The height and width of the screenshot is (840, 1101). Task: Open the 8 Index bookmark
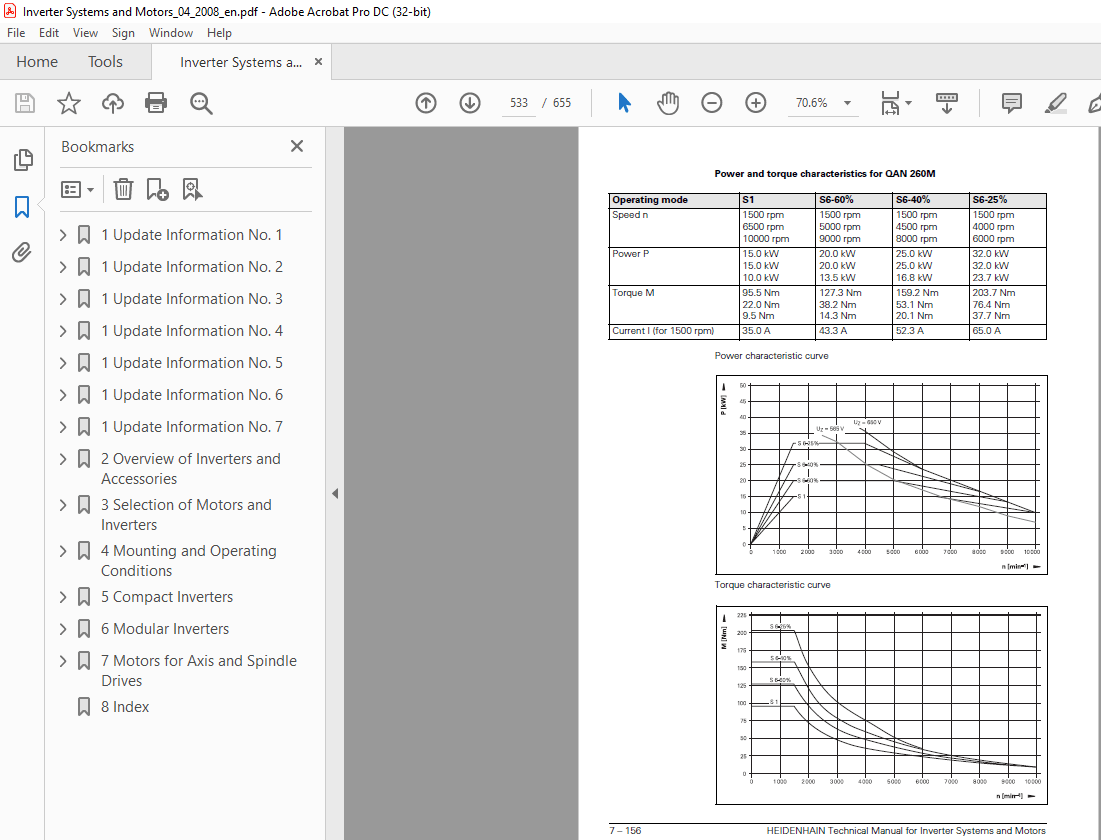[x=125, y=707]
